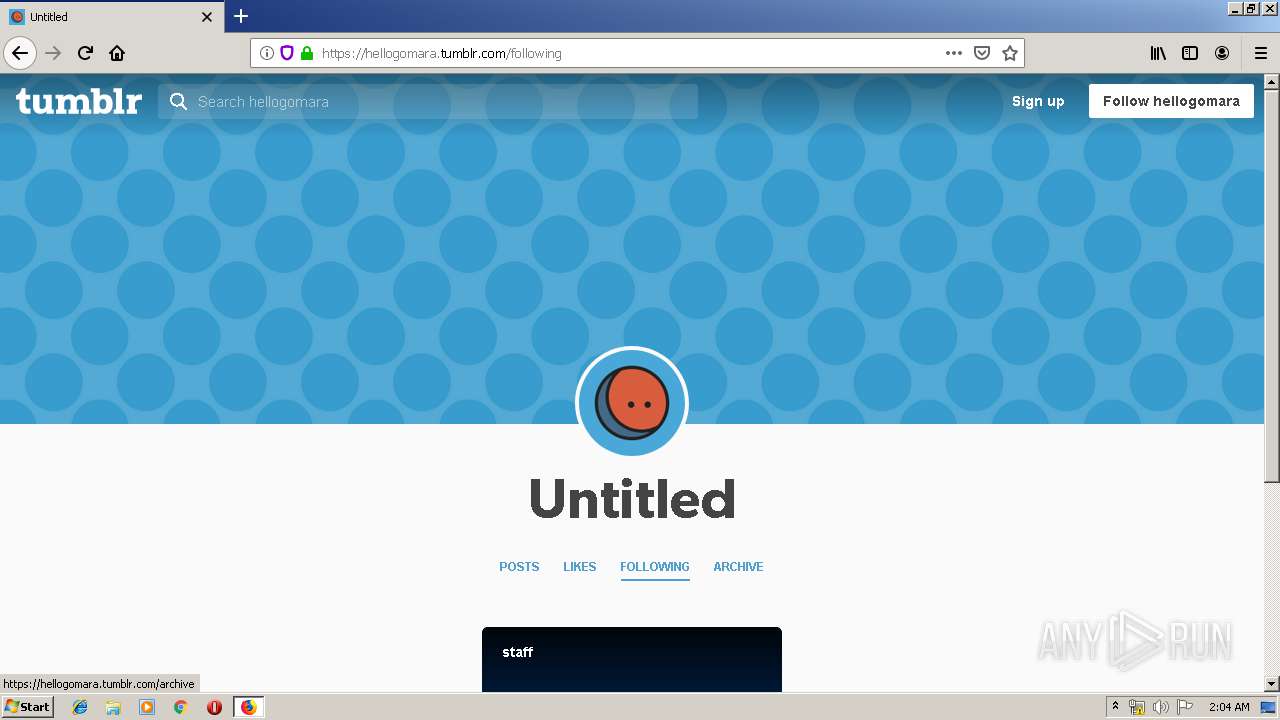This screenshot has width=1280, height=720.
Task: Show site information icon in address bar
Action: click(x=267, y=53)
